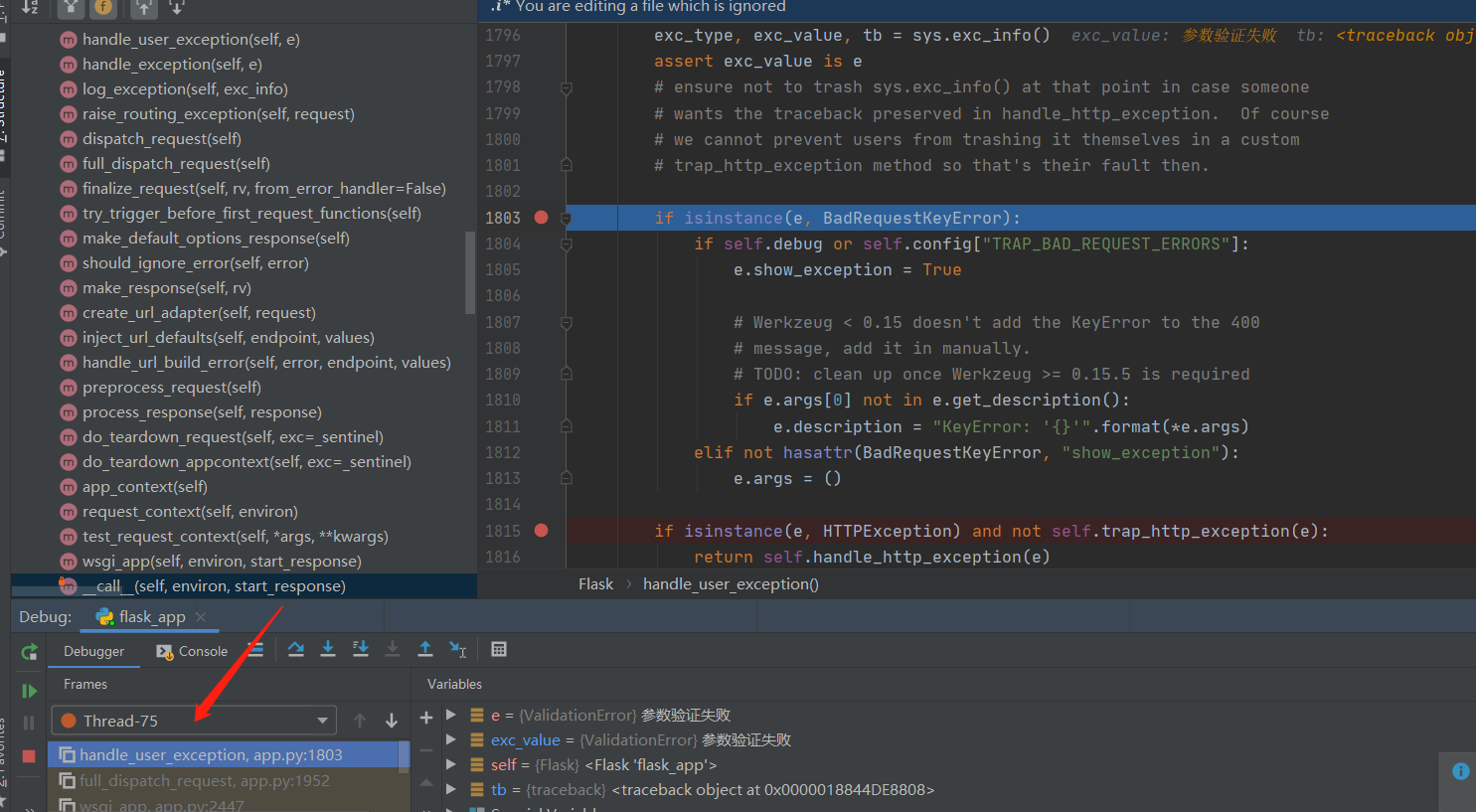This screenshot has height=812, width=1476.
Task: Click the Step Out icon
Action: (425, 649)
